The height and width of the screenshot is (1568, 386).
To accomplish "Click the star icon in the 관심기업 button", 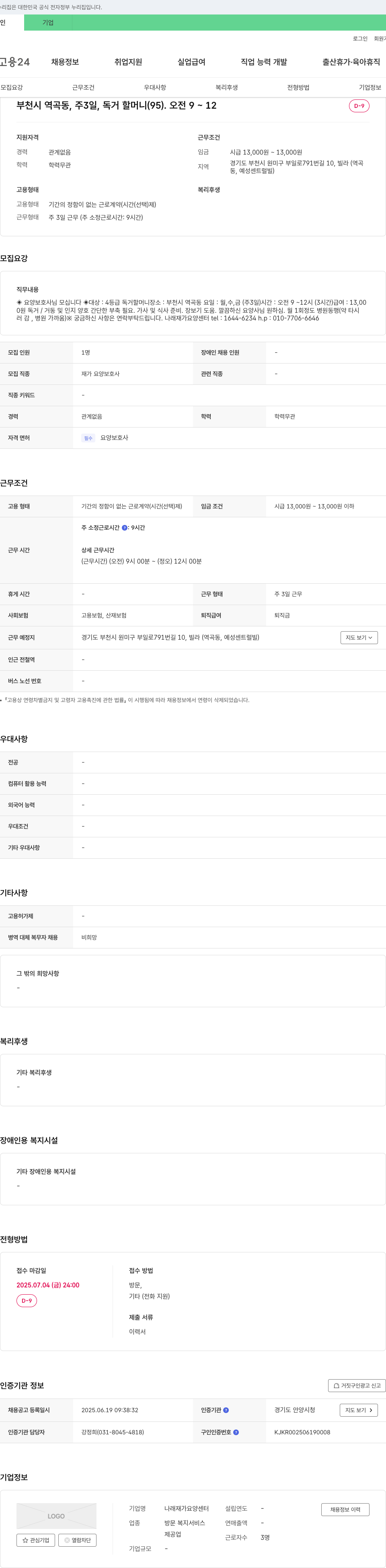I will pyautogui.click(x=25, y=1540).
